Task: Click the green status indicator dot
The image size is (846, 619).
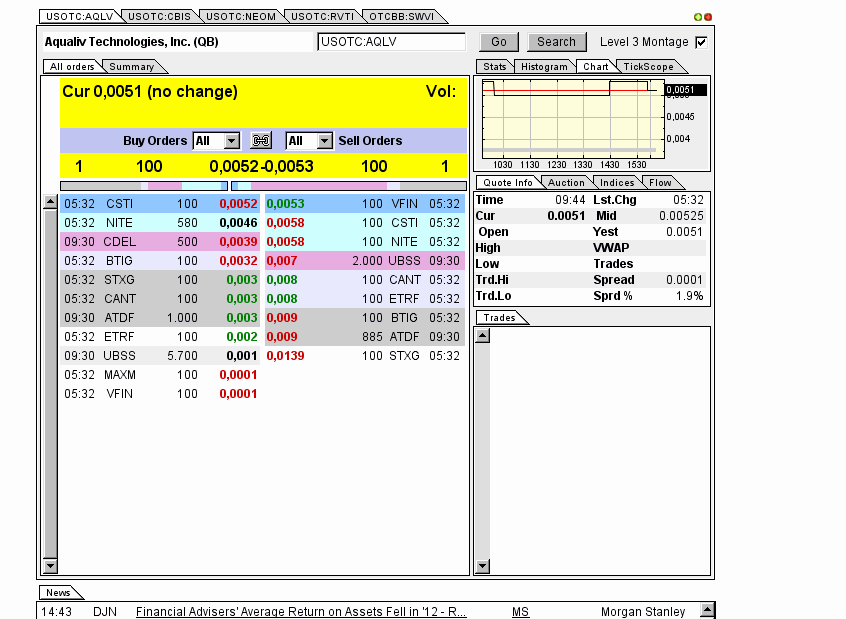Action: pyautogui.click(x=698, y=17)
